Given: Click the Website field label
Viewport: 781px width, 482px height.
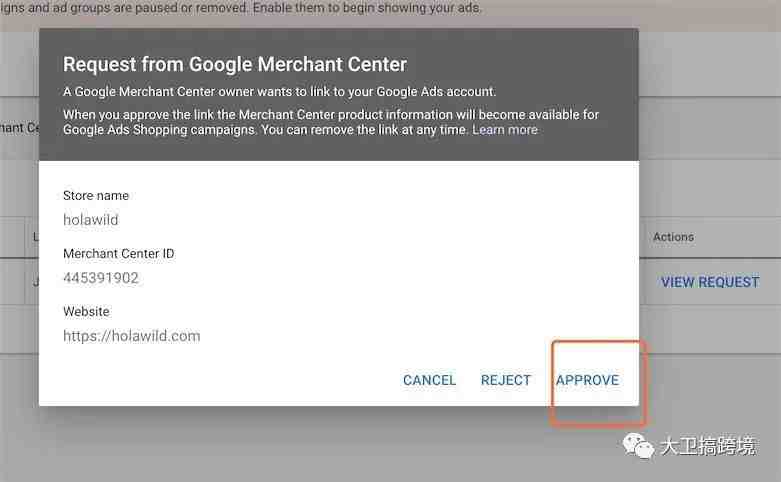Looking at the screenshot, I should [86, 311].
